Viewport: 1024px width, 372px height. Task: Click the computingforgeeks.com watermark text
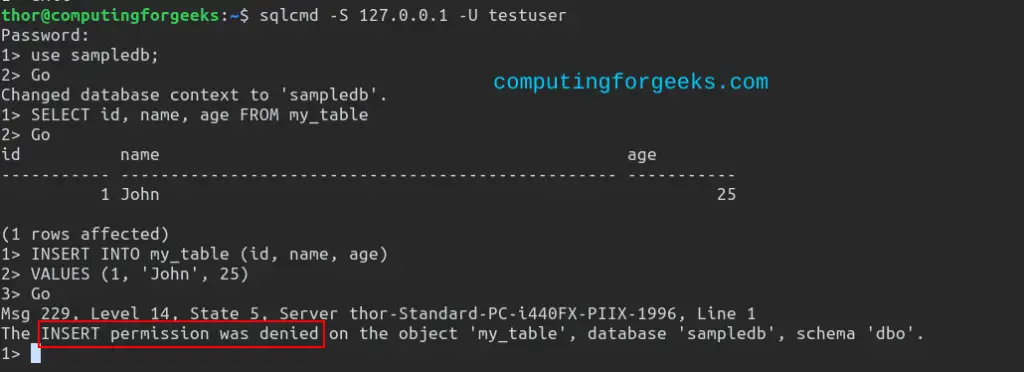click(x=630, y=82)
